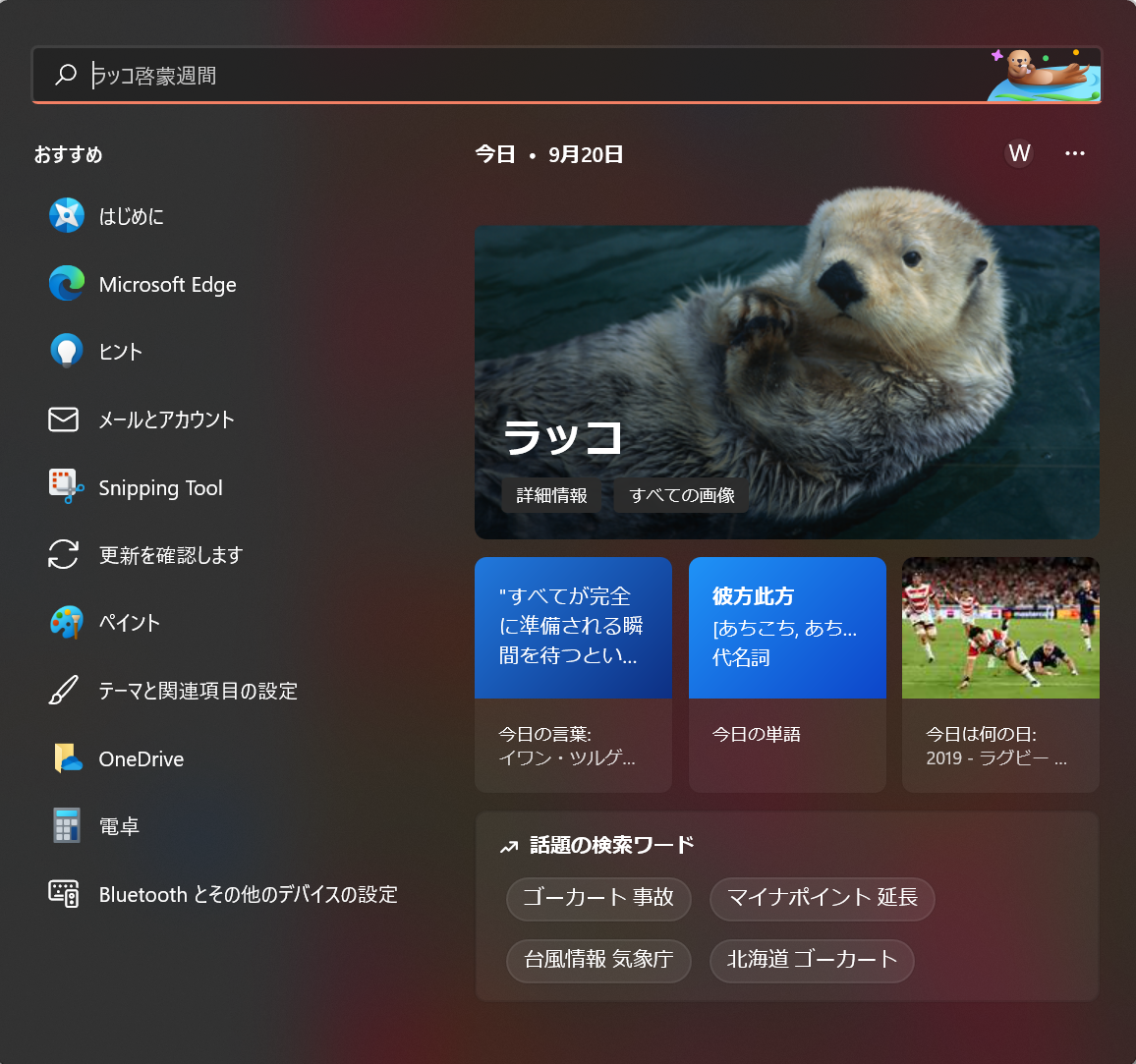This screenshot has height=1064, width=1136.
Task: Select the テーマと関連項目の設定 label
Action: (199, 691)
